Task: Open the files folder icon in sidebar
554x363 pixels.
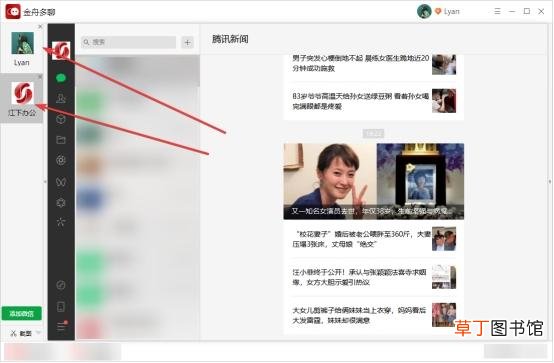Action: (x=61, y=140)
